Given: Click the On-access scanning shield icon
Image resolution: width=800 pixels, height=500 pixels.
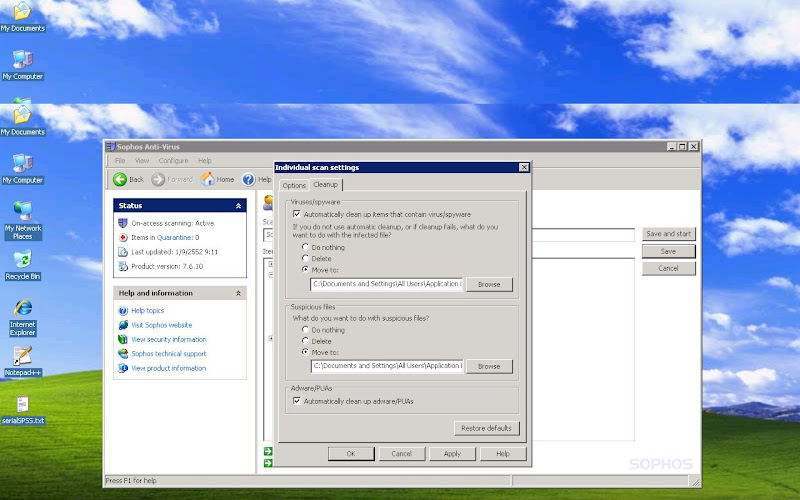Looking at the screenshot, I should coord(122,223).
